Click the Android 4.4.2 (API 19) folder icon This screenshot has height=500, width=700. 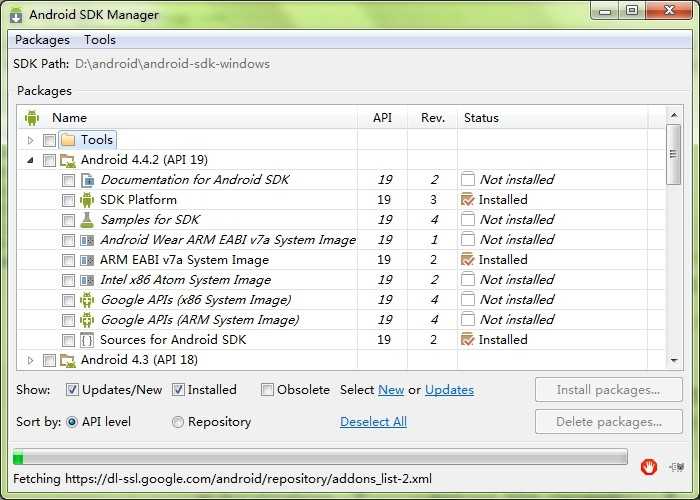pyautogui.click(x=68, y=160)
